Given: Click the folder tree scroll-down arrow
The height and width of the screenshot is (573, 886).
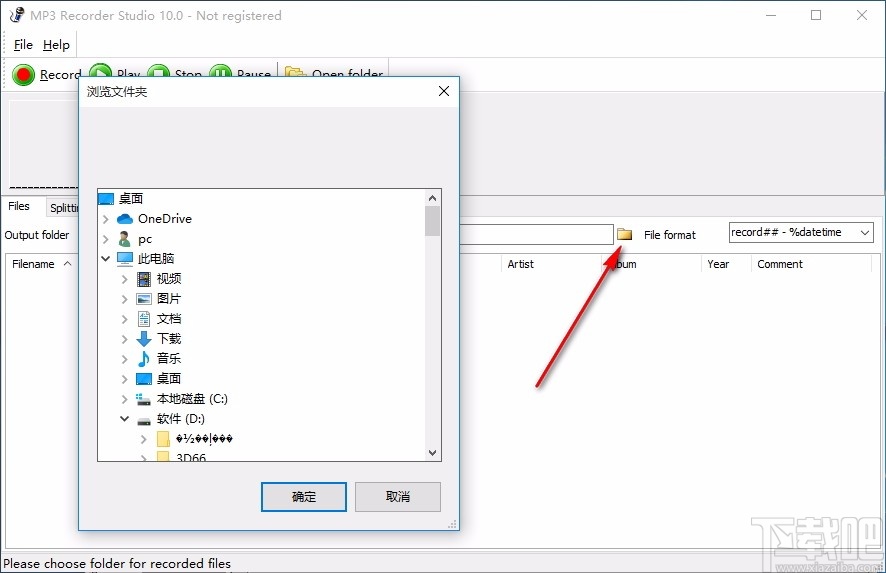Looking at the screenshot, I should [432, 453].
